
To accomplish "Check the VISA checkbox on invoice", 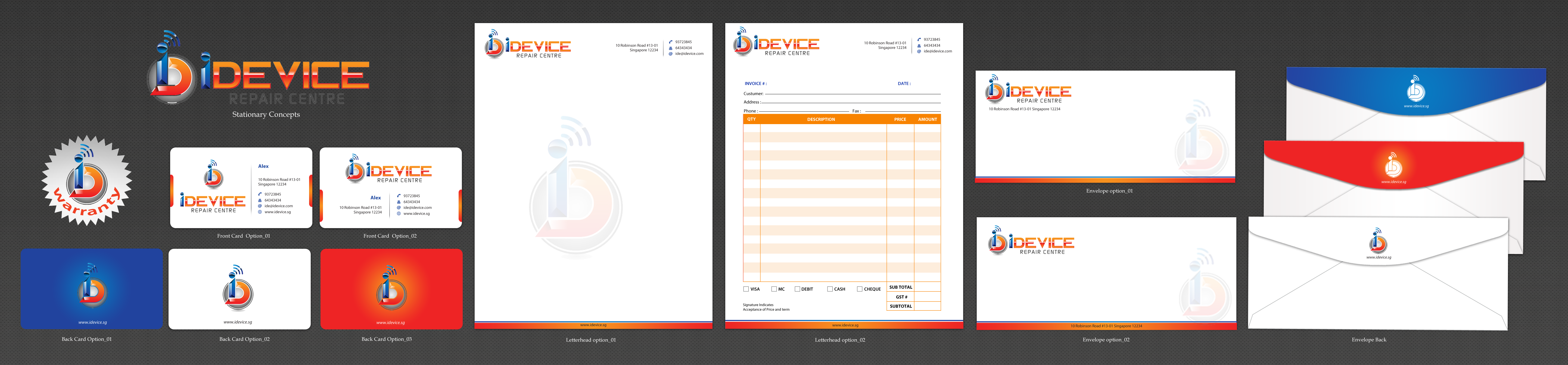I will [746, 289].
